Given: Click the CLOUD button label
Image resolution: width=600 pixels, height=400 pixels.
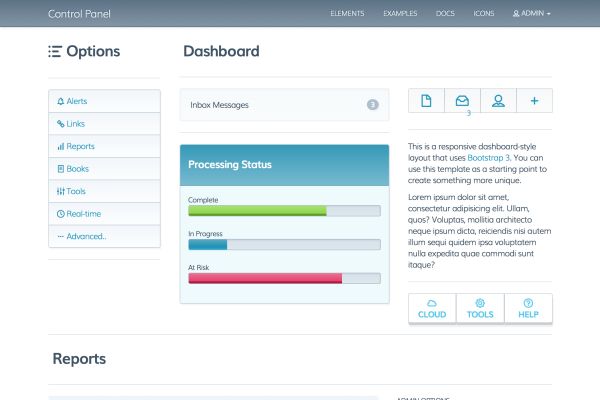Looking at the screenshot, I should coord(432,315).
